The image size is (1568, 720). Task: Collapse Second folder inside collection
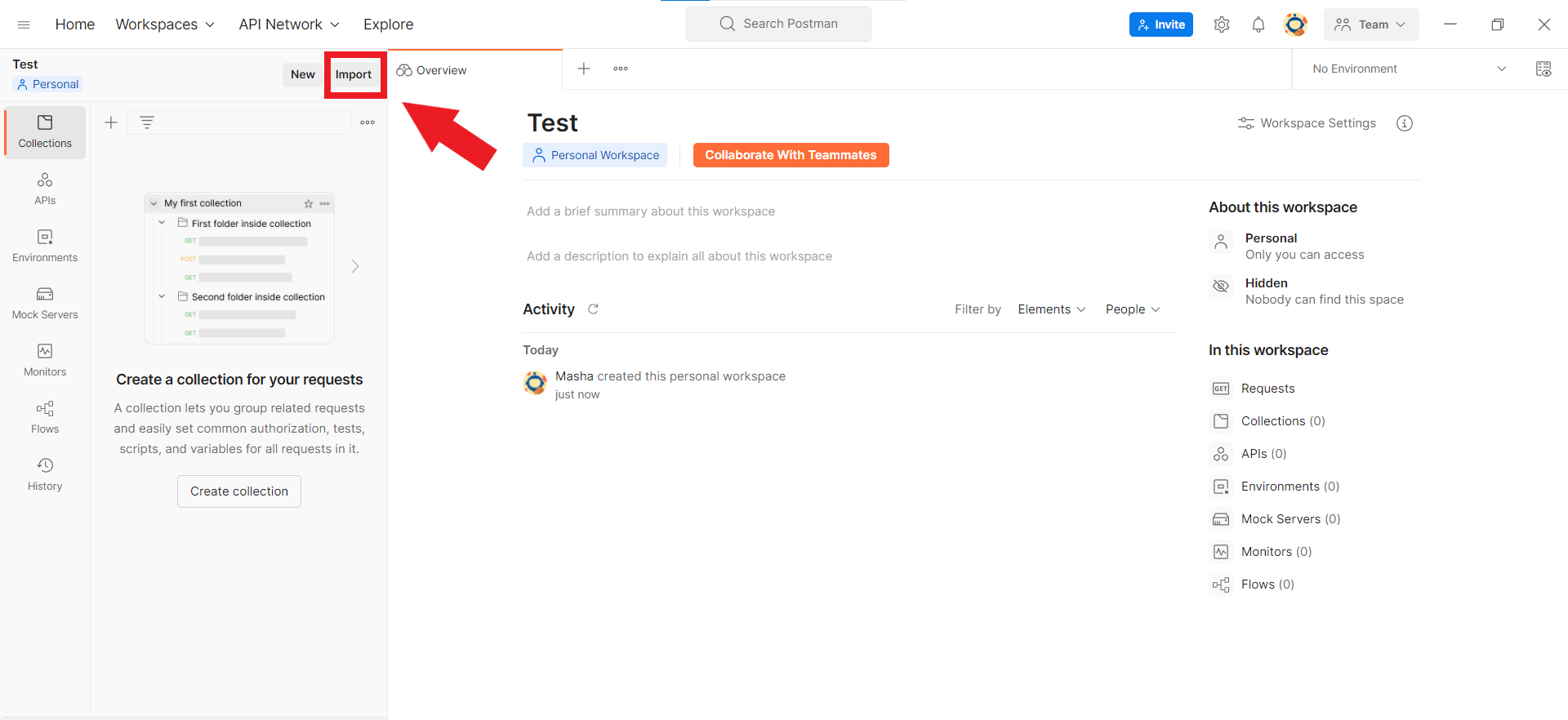162,296
